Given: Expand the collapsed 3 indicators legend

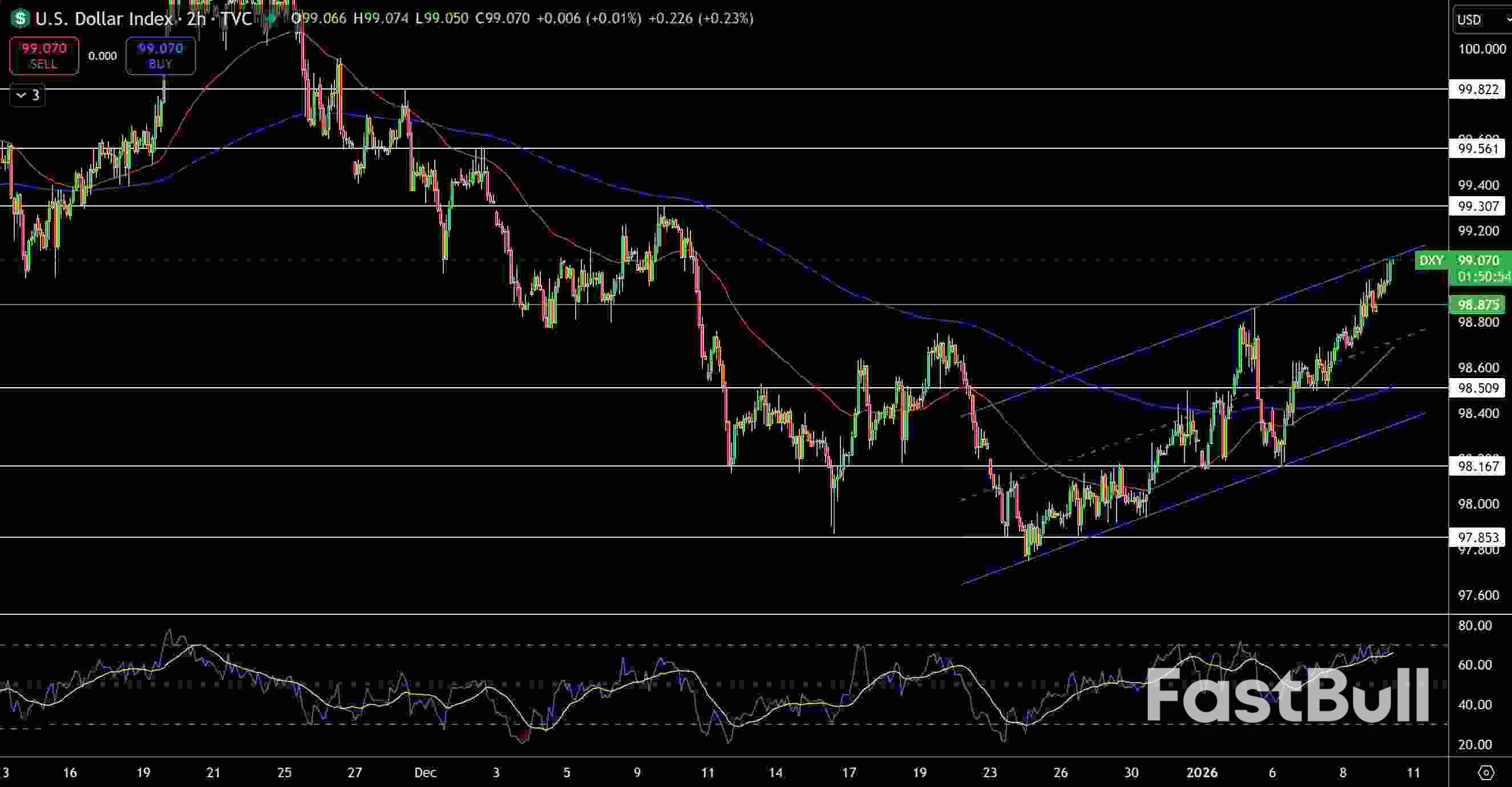Looking at the screenshot, I should 27,95.
